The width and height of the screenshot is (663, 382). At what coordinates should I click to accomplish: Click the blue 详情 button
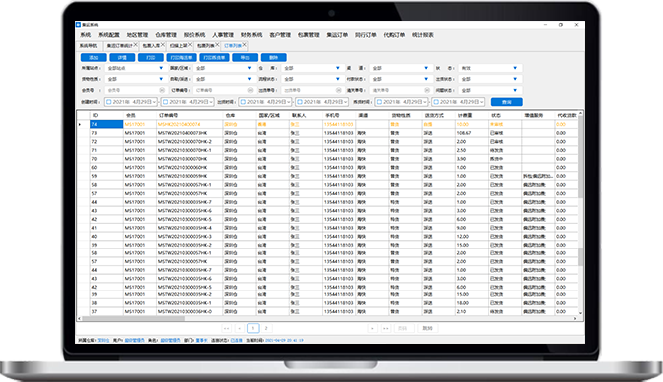(x=122, y=58)
